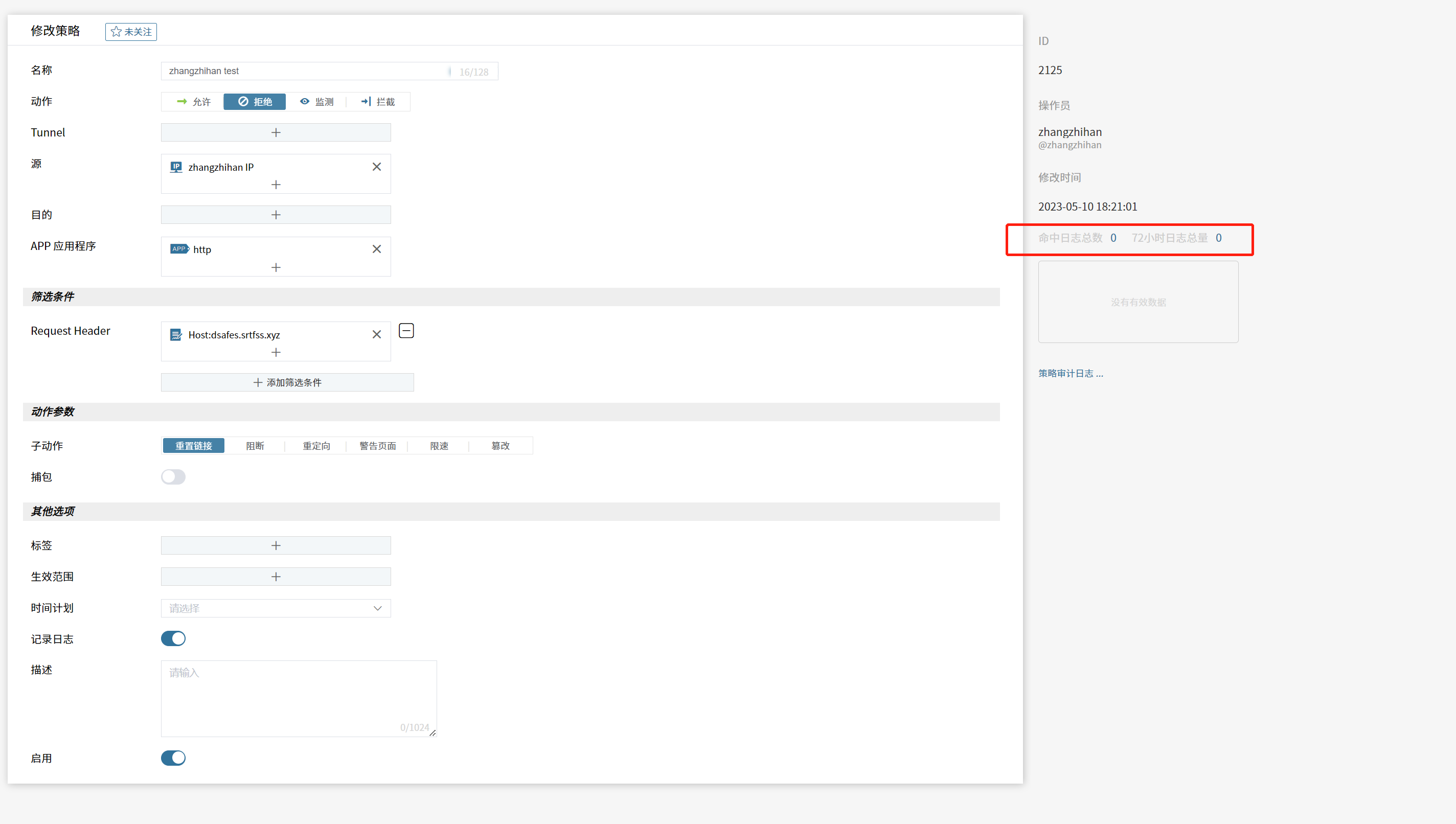Choose the 警告页面 sub-action
Screen dimensions: 1456x824
[x=377, y=446]
